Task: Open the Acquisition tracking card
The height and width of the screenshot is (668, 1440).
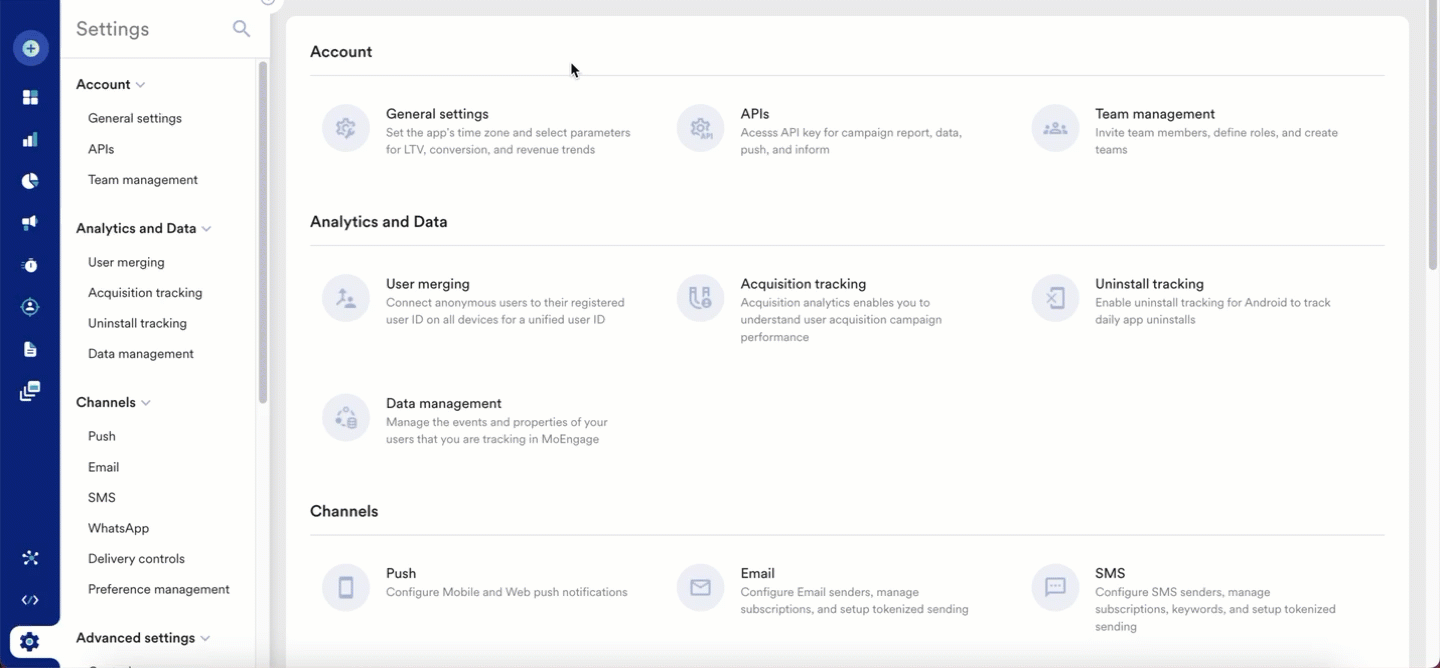Action: 803,285
